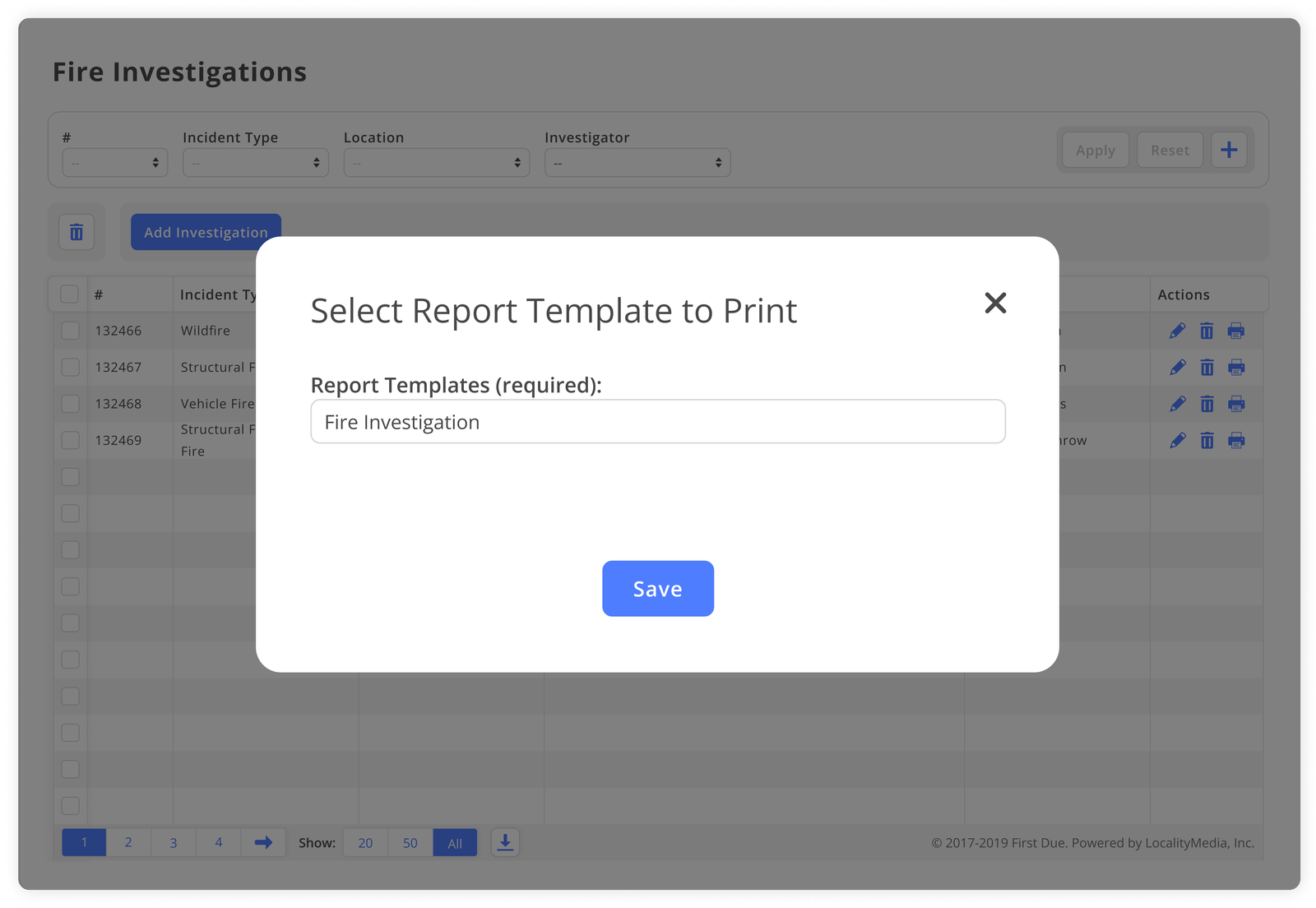This screenshot has width=1316, height=908.
Task: Switch to page 3 in the pagination
Action: pos(174,842)
